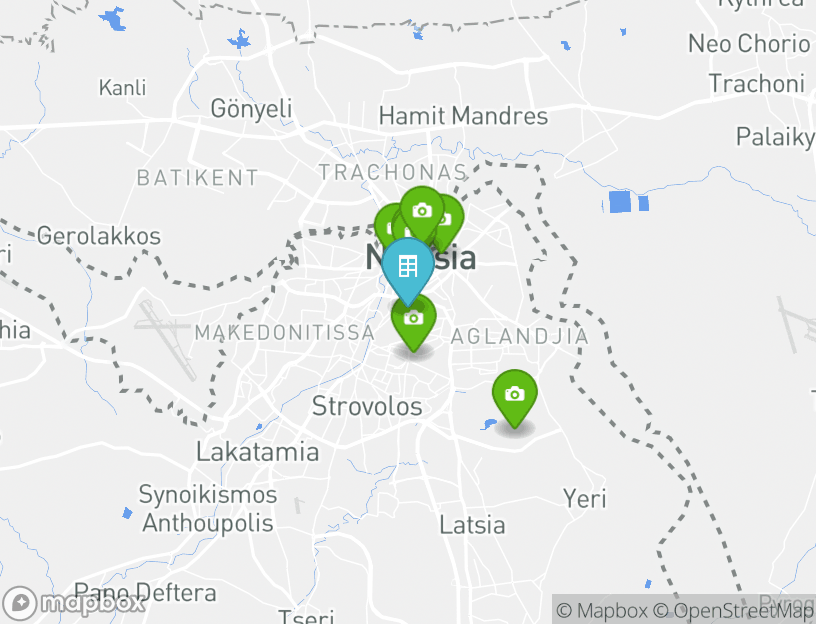
Task: Select the Neo Chorio label
Action: [749, 43]
